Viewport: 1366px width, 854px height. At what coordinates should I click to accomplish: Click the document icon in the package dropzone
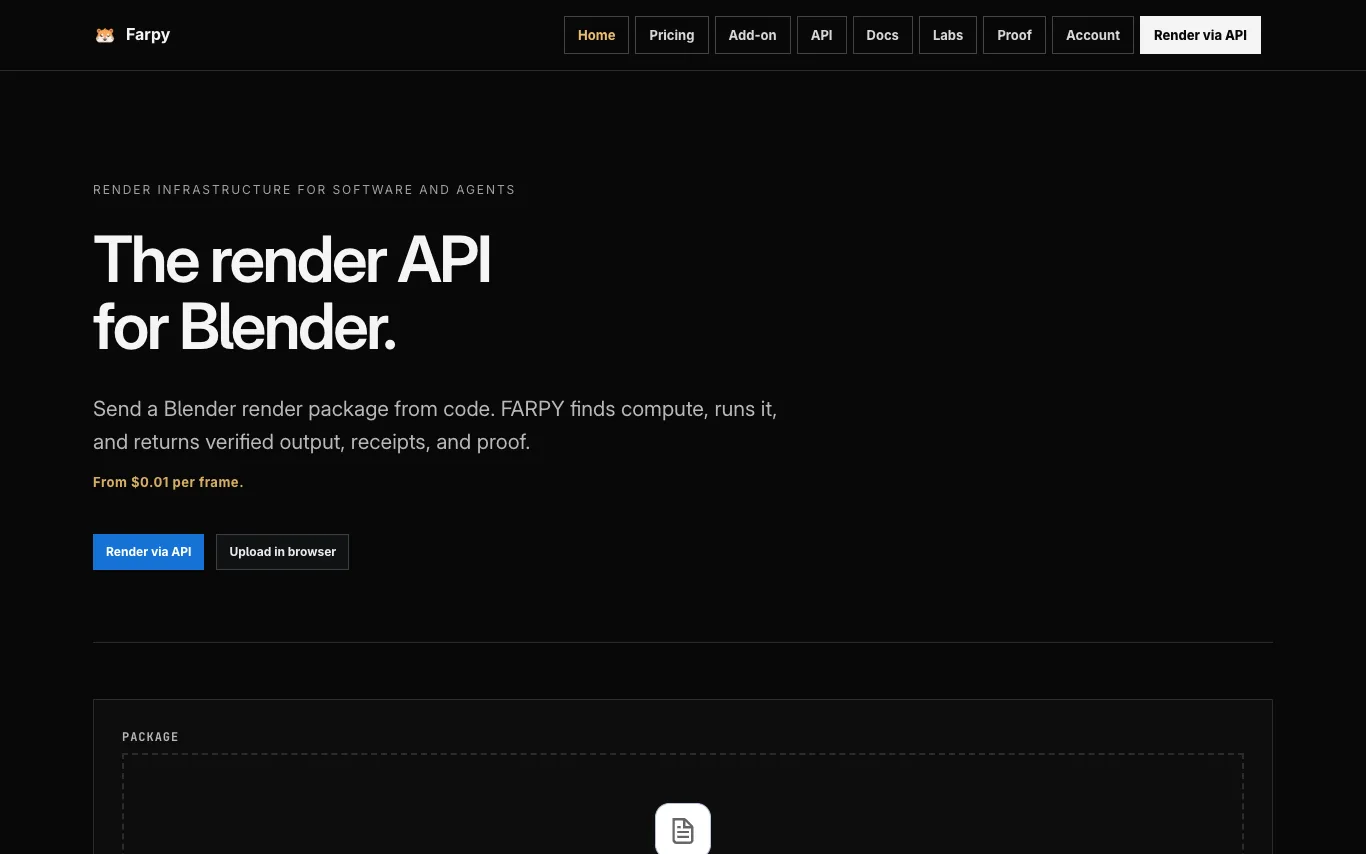pos(683,830)
